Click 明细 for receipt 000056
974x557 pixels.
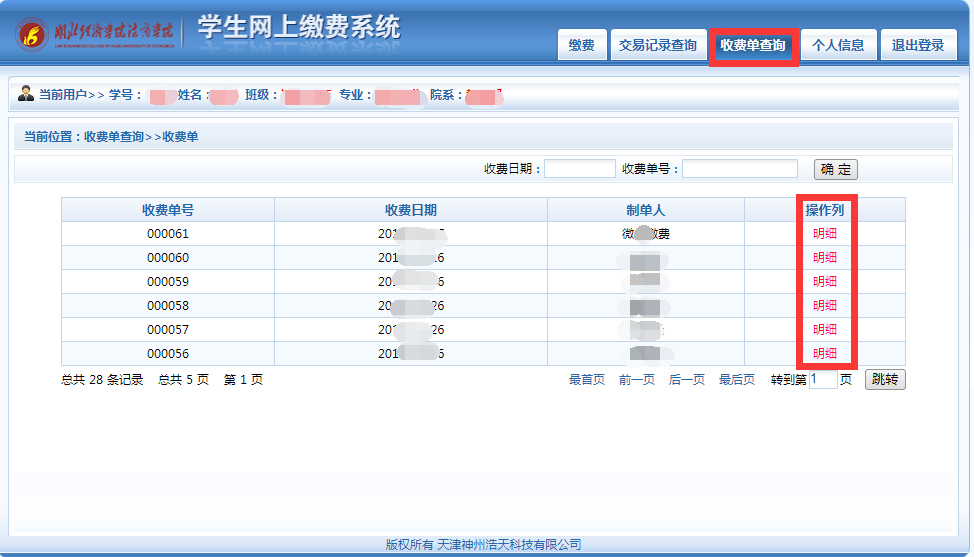825,354
